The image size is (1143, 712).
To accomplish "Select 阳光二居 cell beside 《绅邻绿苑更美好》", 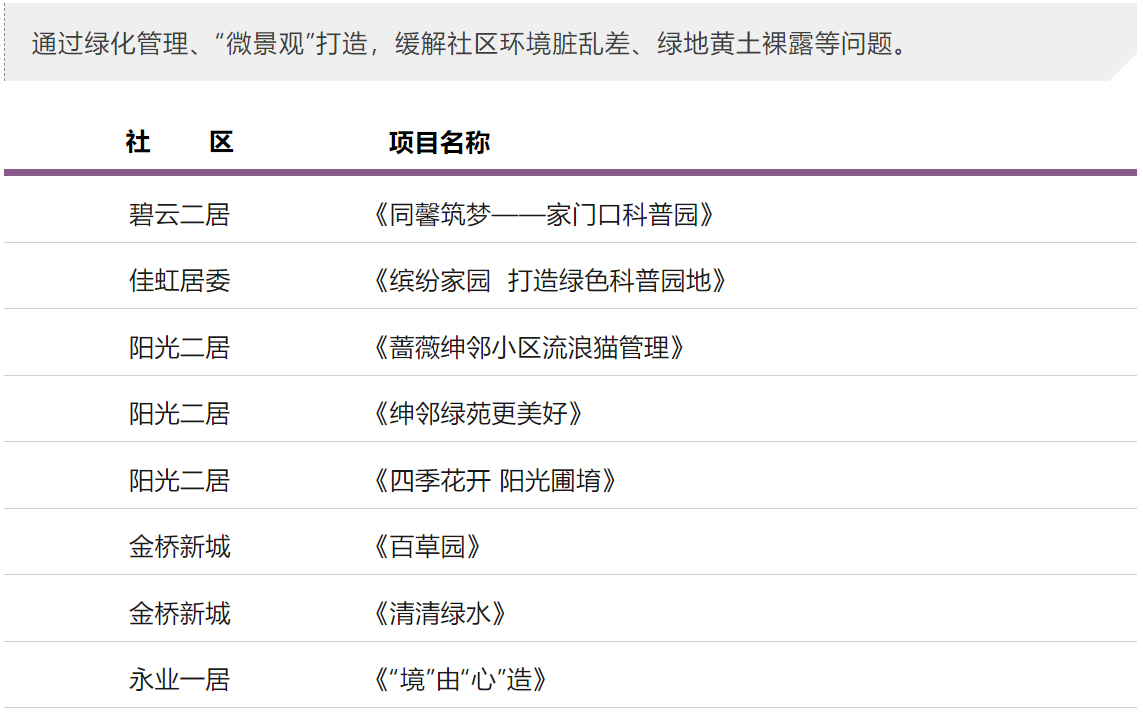I will (x=179, y=414).
